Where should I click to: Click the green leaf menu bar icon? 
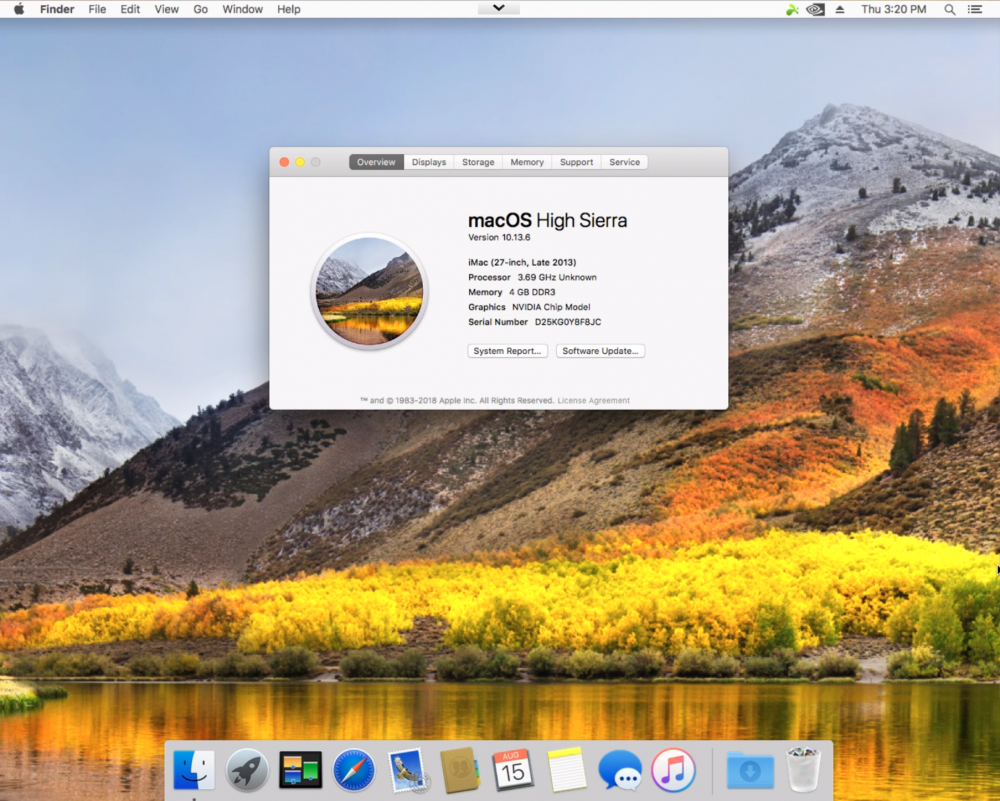point(792,10)
